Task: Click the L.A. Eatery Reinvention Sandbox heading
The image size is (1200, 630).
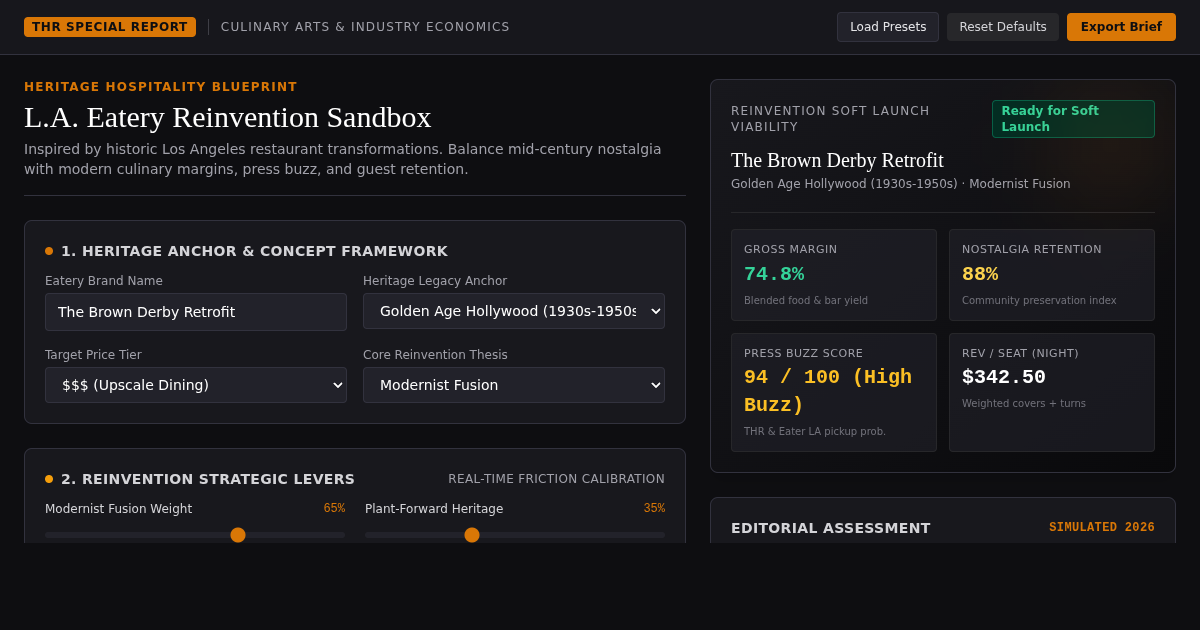Action: (x=228, y=117)
